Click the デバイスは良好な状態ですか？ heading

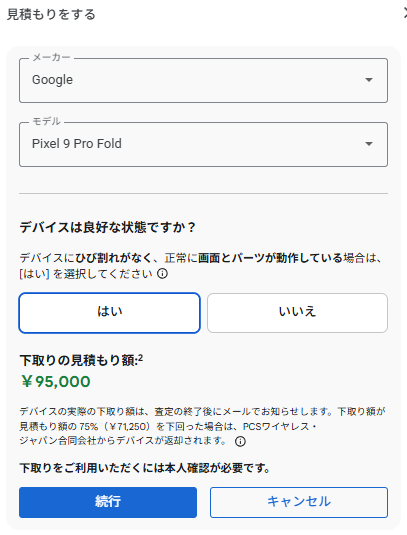[x=107, y=227]
